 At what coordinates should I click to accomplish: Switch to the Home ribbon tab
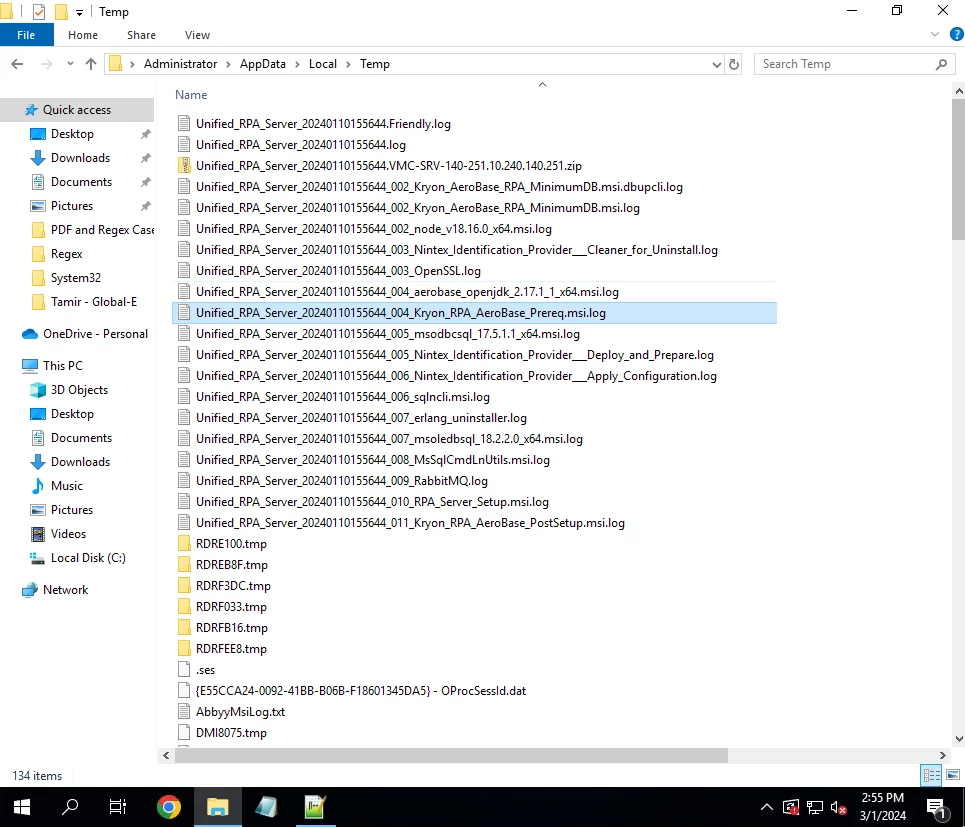tap(82, 35)
